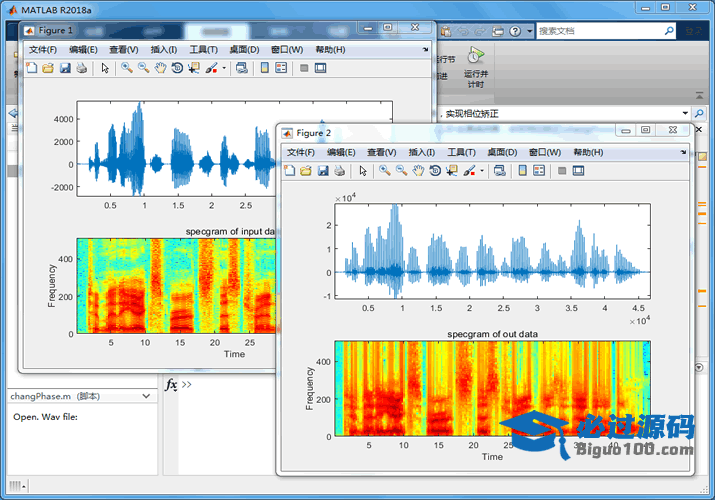715x500 pixels.
Task: Open 插入(I) menu in Figure 1
Action: click(x=164, y=50)
